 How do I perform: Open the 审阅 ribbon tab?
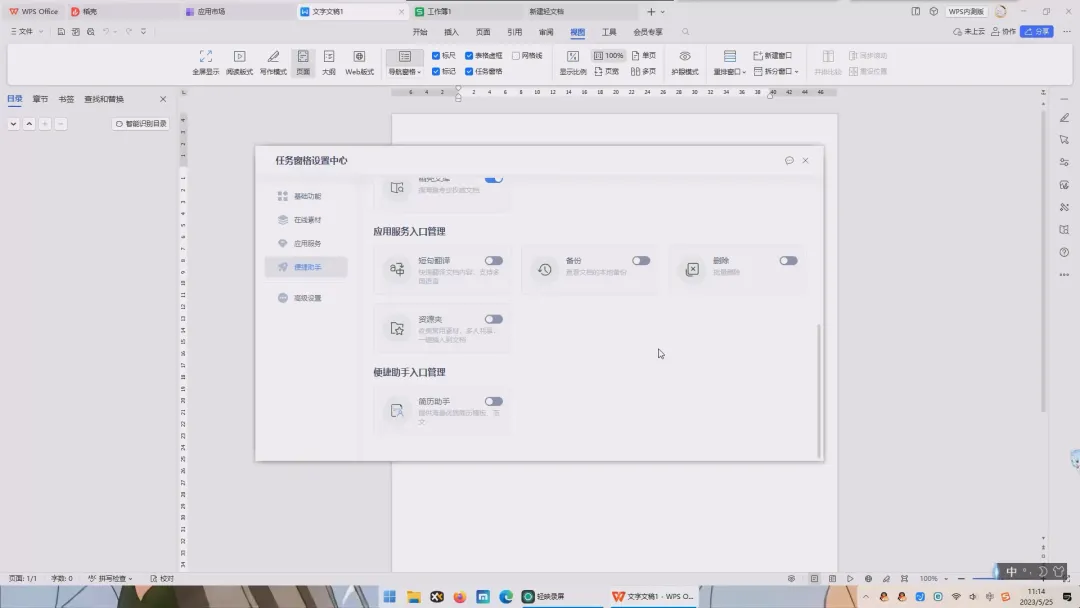pos(546,32)
